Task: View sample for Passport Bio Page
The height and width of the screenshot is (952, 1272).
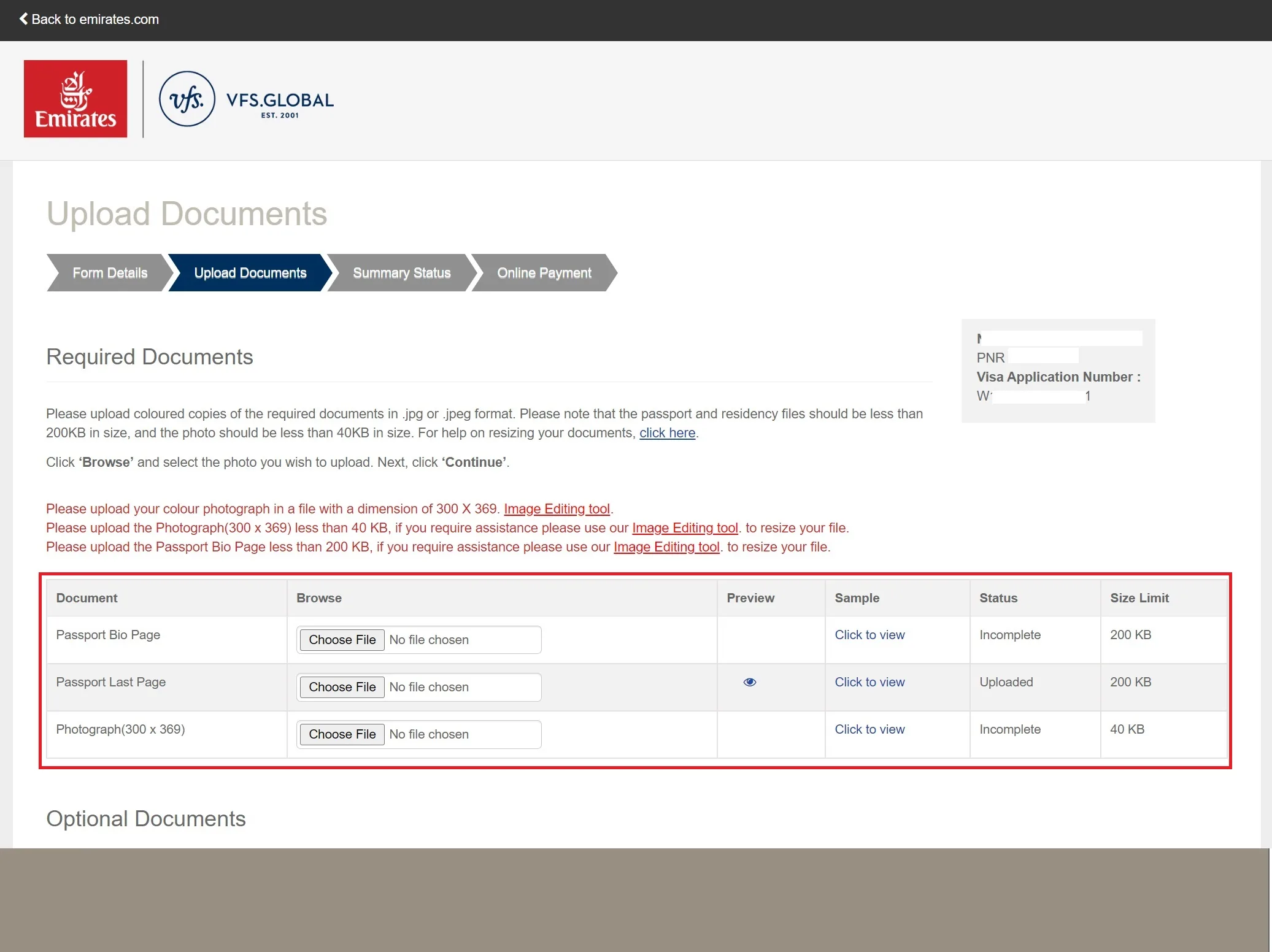Action: 869,635
